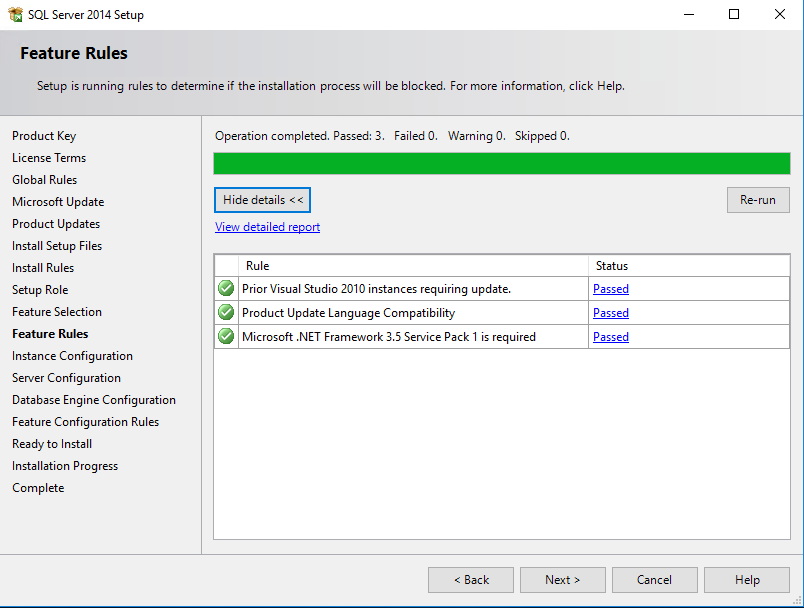The width and height of the screenshot is (804, 608).
Task: Close the SQL Server 2014 Setup window
Action: tap(779, 14)
